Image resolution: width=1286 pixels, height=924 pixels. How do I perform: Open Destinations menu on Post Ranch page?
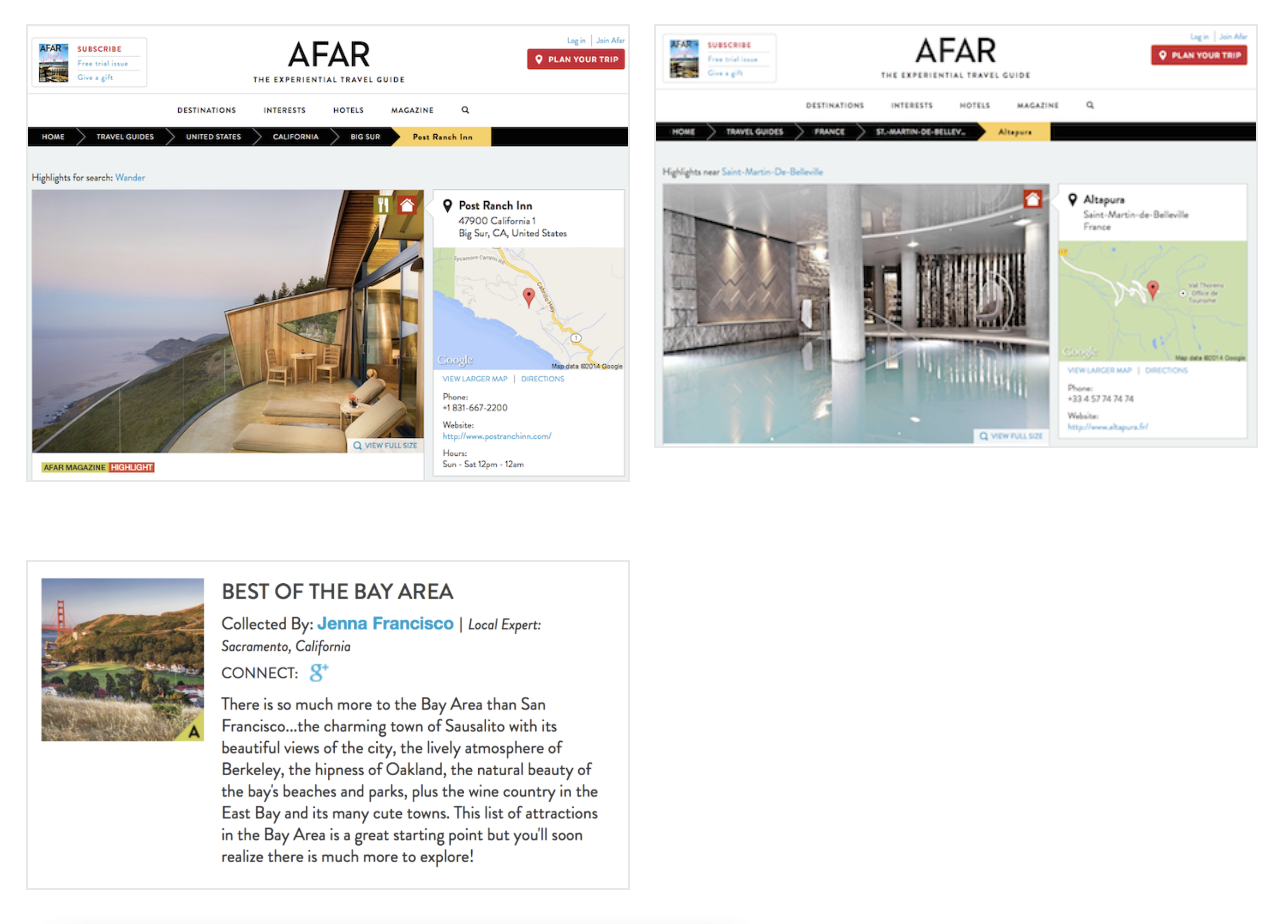coord(207,110)
